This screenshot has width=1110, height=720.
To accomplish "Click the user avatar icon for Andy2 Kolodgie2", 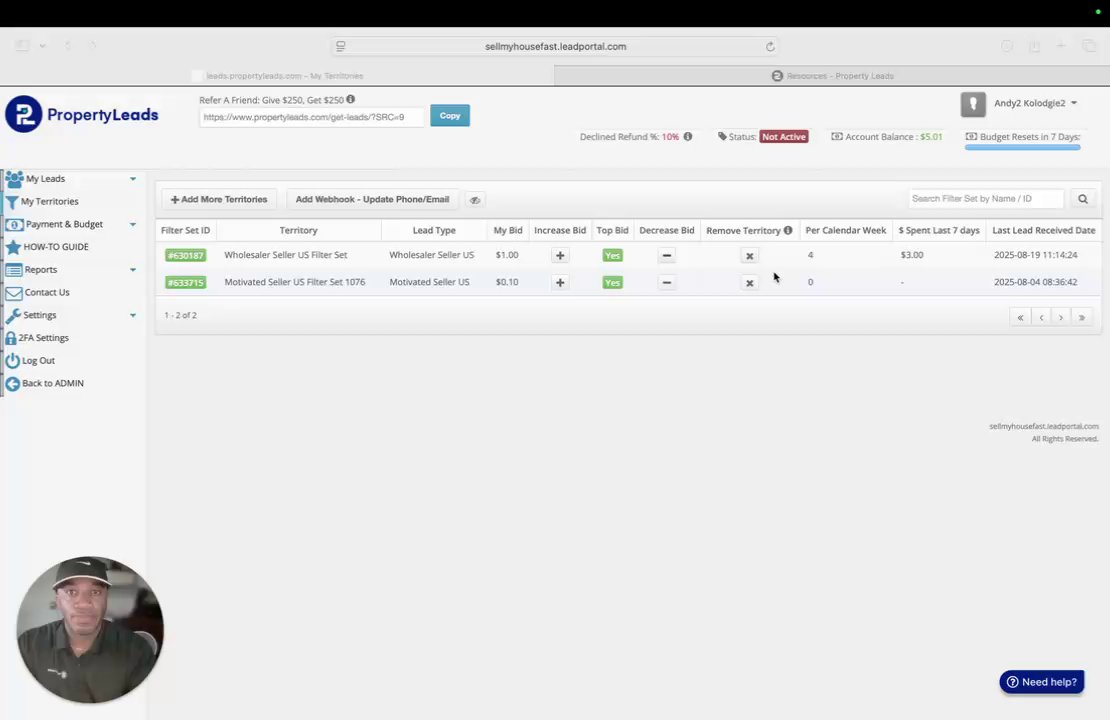I will click(x=973, y=104).
